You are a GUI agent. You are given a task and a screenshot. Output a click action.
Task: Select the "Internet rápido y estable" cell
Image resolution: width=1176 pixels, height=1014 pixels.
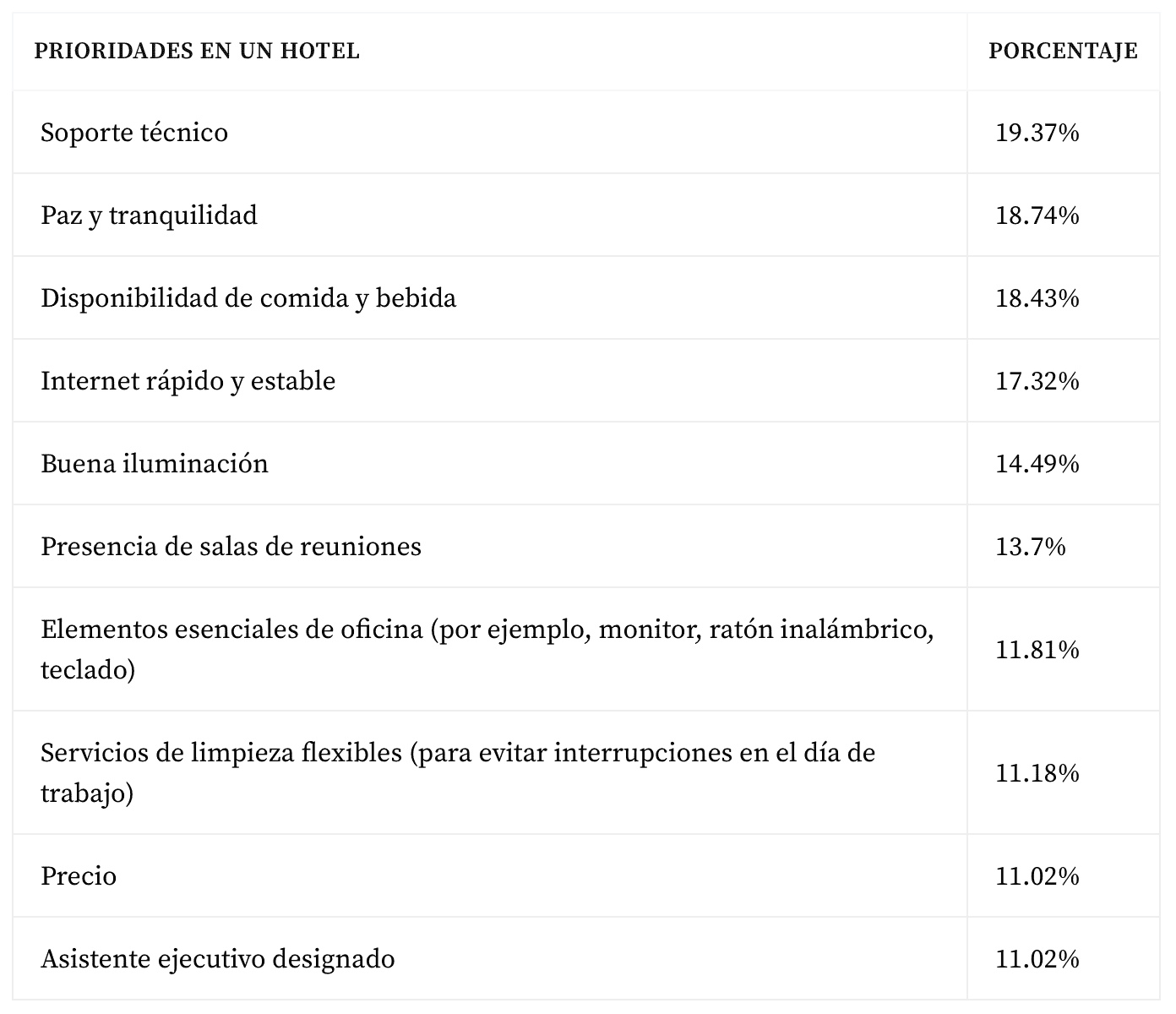point(188,381)
